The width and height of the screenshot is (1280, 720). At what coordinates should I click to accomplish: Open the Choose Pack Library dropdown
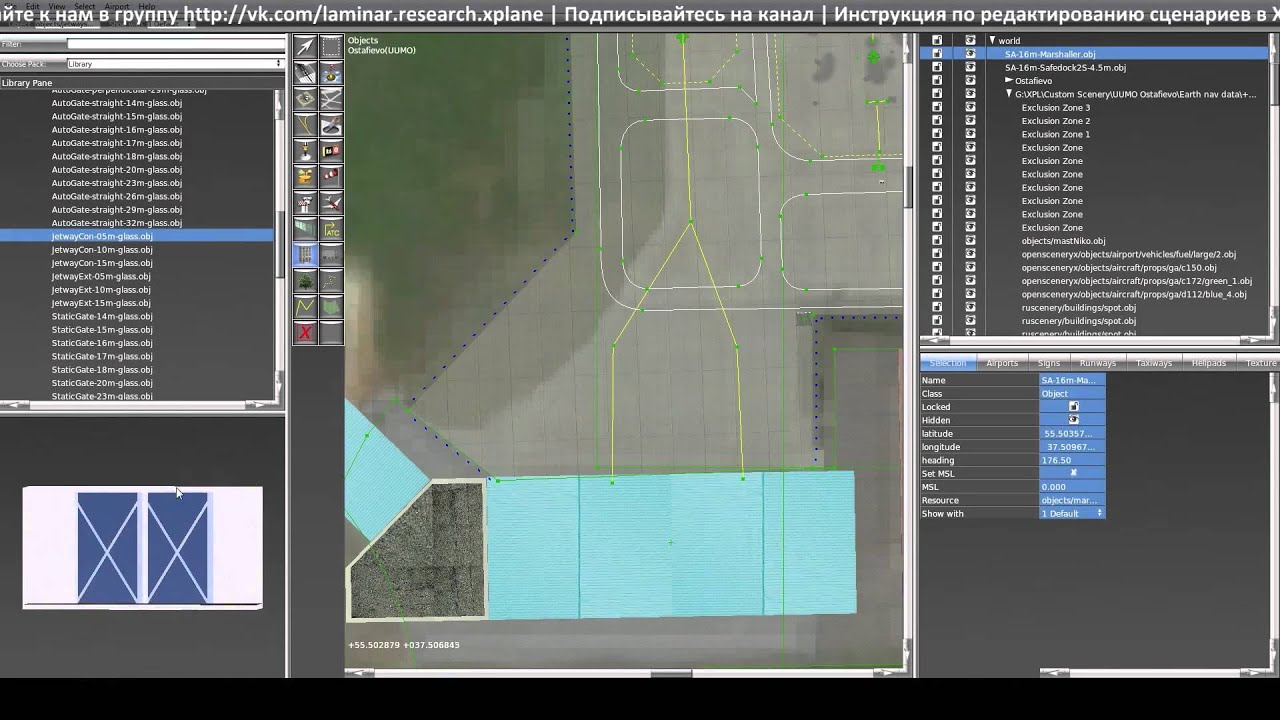175,64
